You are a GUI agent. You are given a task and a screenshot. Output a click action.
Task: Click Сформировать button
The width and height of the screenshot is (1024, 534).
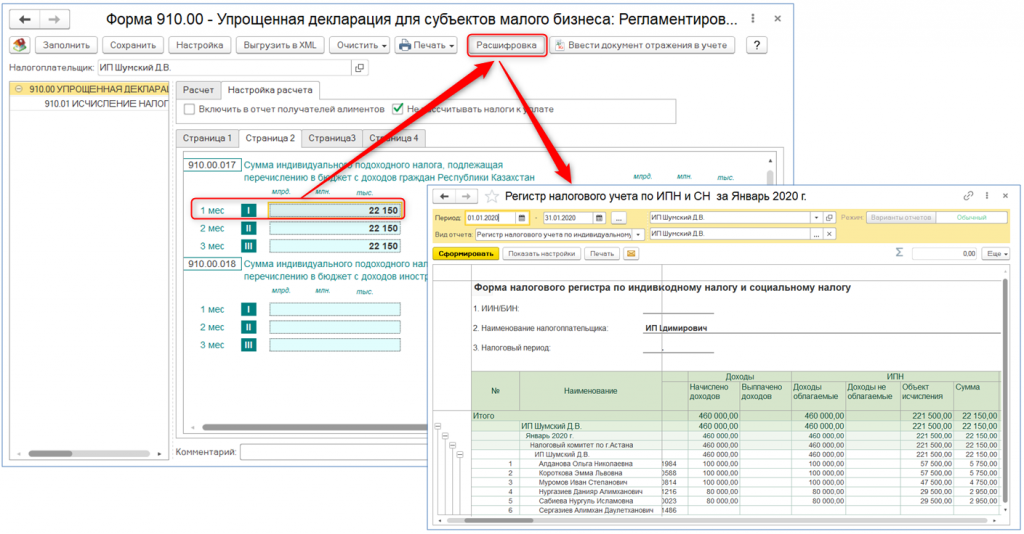[x=466, y=253]
